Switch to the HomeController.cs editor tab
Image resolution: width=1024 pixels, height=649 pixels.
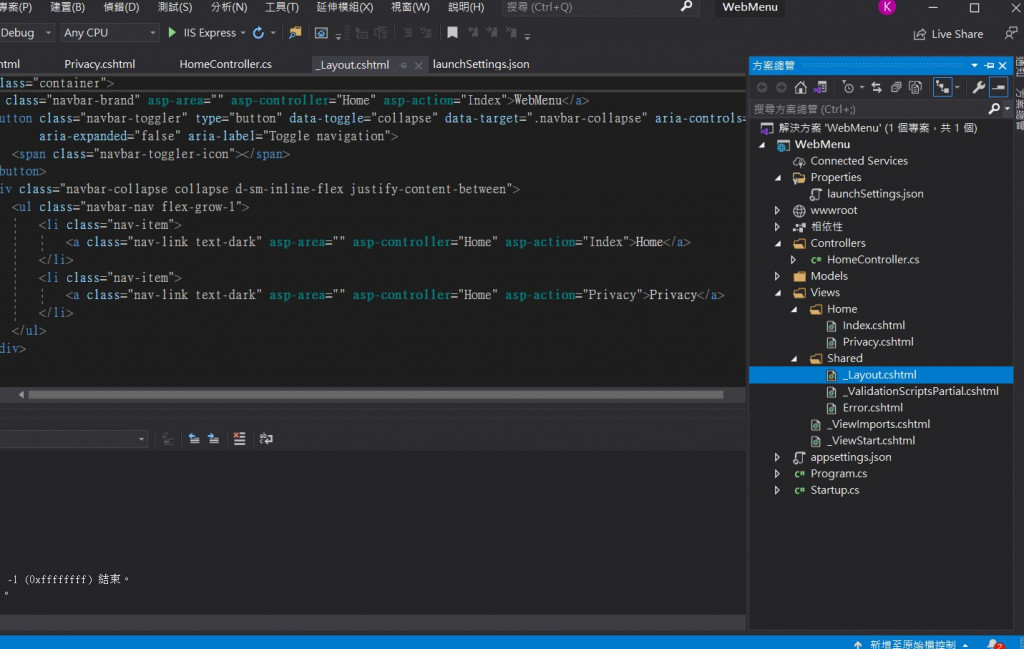point(225,64)
